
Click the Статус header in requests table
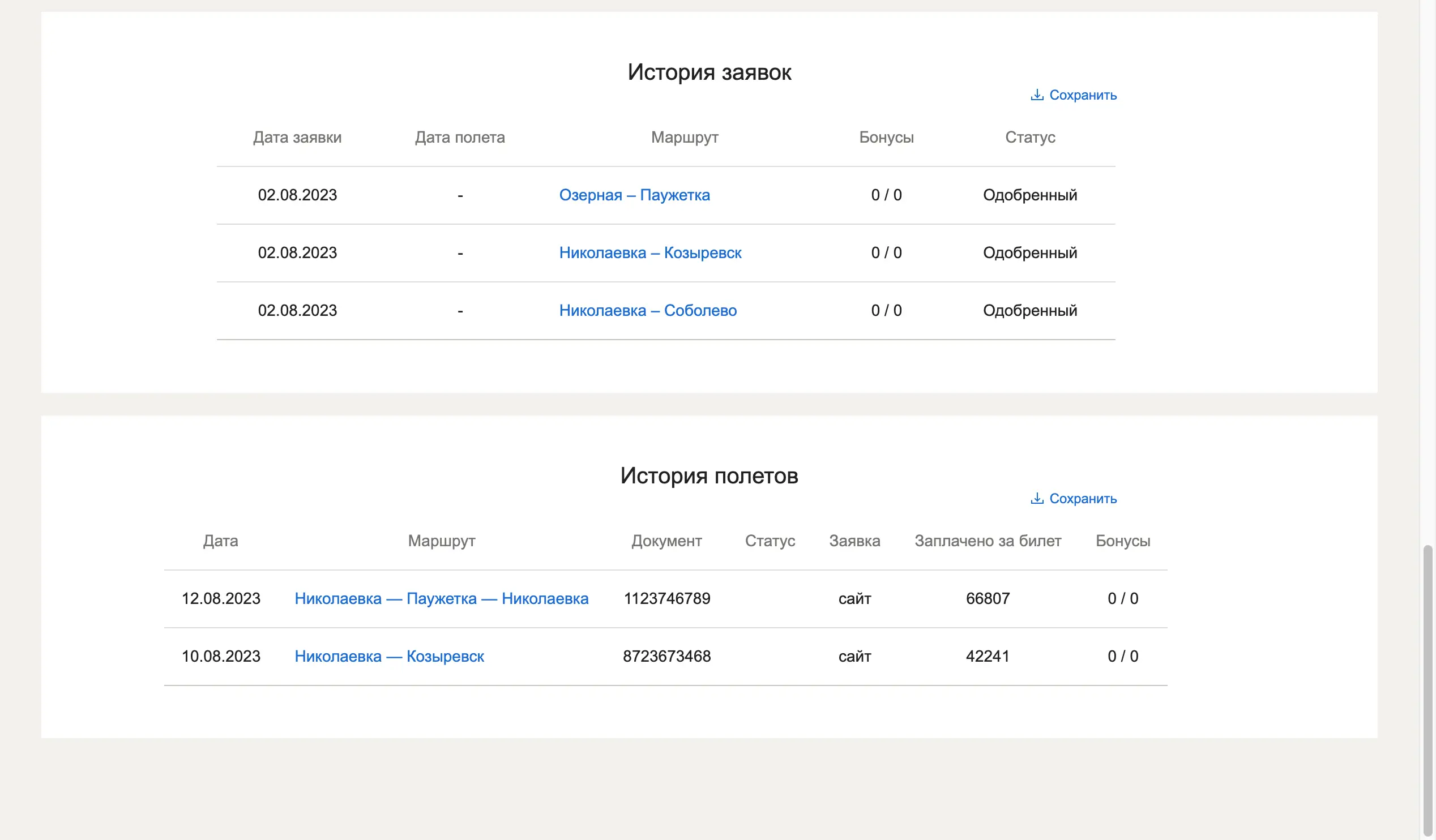point(1030,137)
